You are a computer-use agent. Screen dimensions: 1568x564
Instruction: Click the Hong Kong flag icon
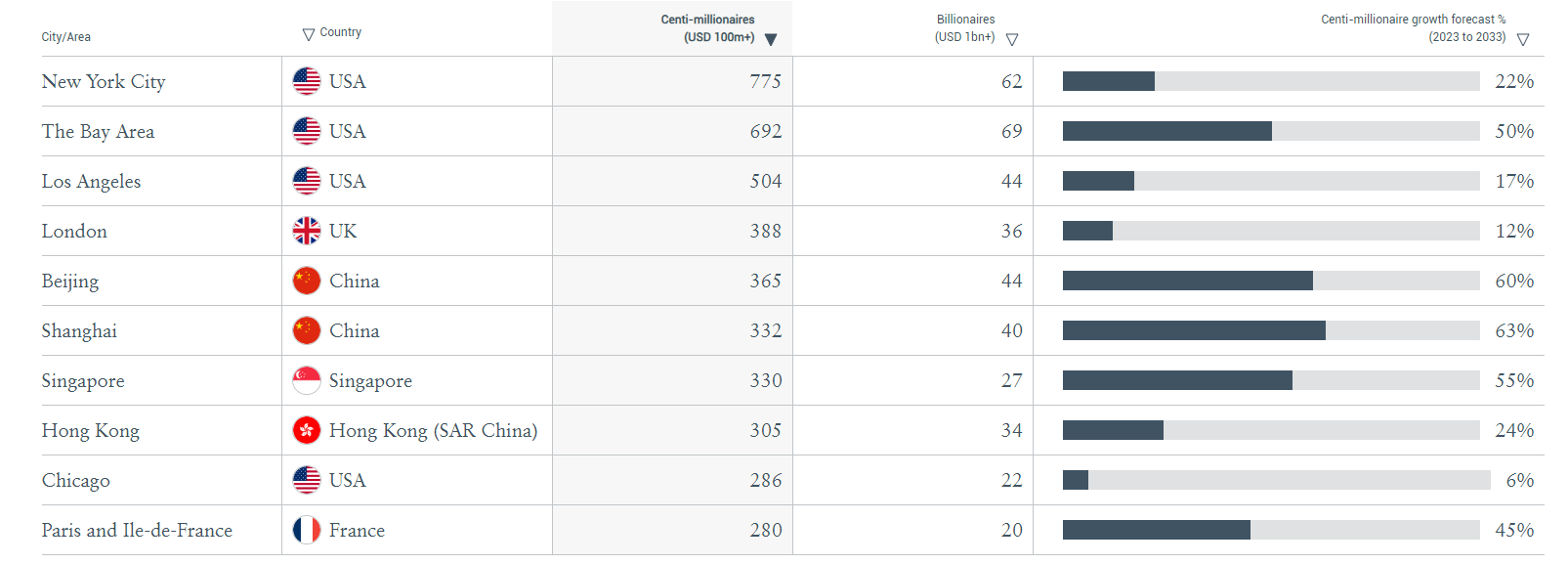(306, 430)
